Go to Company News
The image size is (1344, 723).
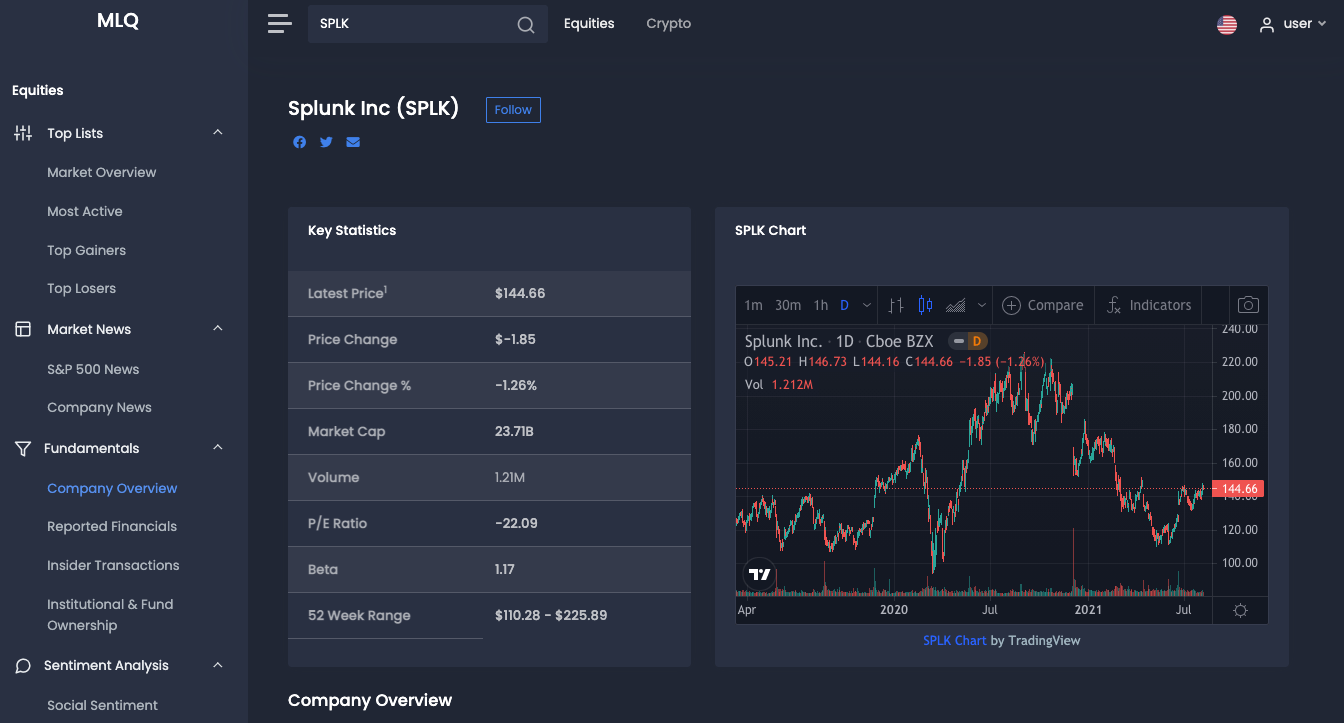[x=100, y=408]
